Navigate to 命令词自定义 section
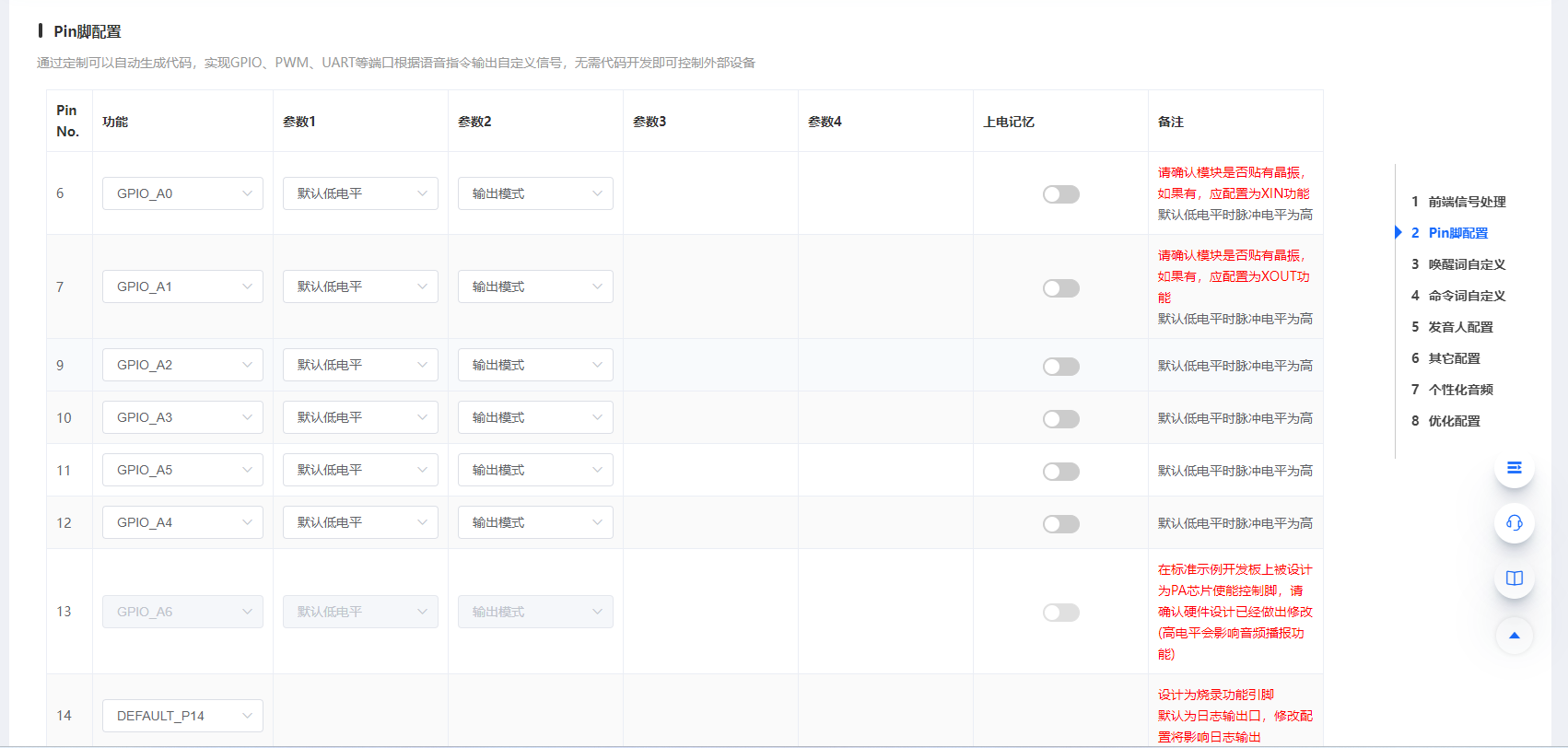This screenshot has width=1568, height=748. point(1467,296)
